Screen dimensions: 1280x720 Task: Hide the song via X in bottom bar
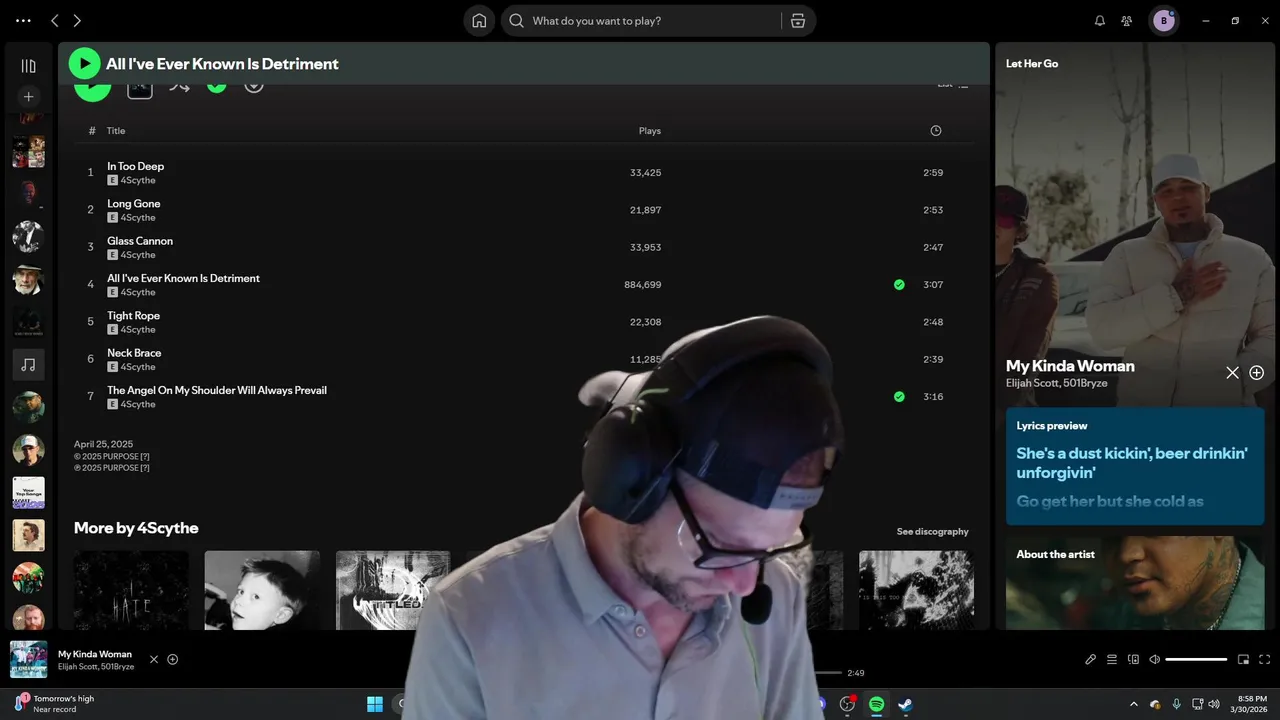(153, 659)
